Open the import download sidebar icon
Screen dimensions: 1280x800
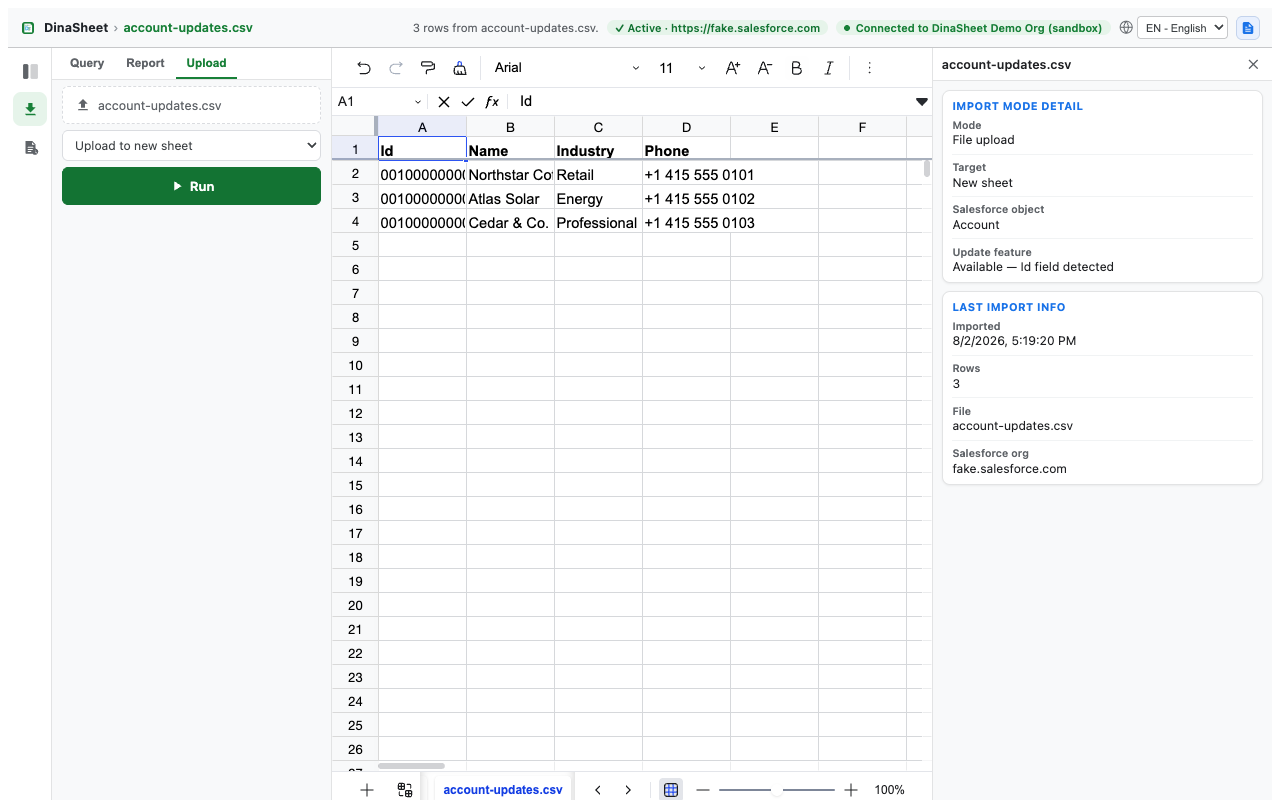pos(30,109)
